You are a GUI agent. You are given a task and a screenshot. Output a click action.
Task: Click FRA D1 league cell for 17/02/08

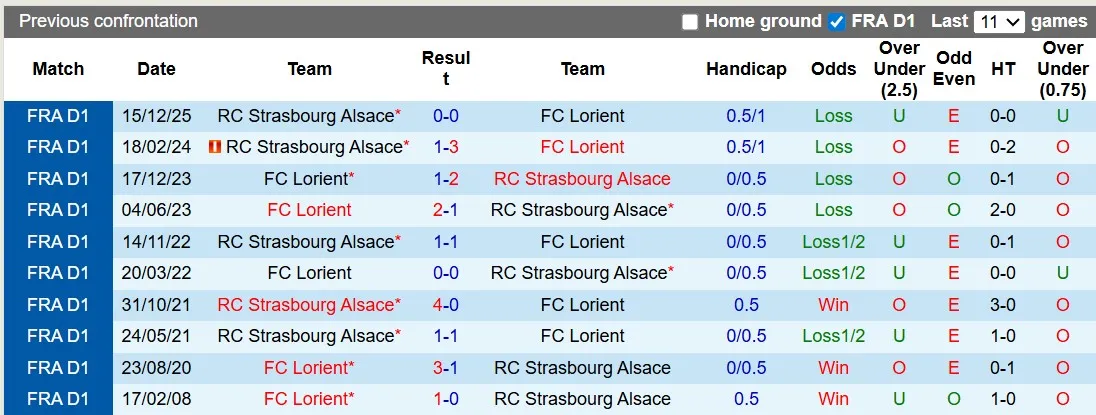click(58, 399)
